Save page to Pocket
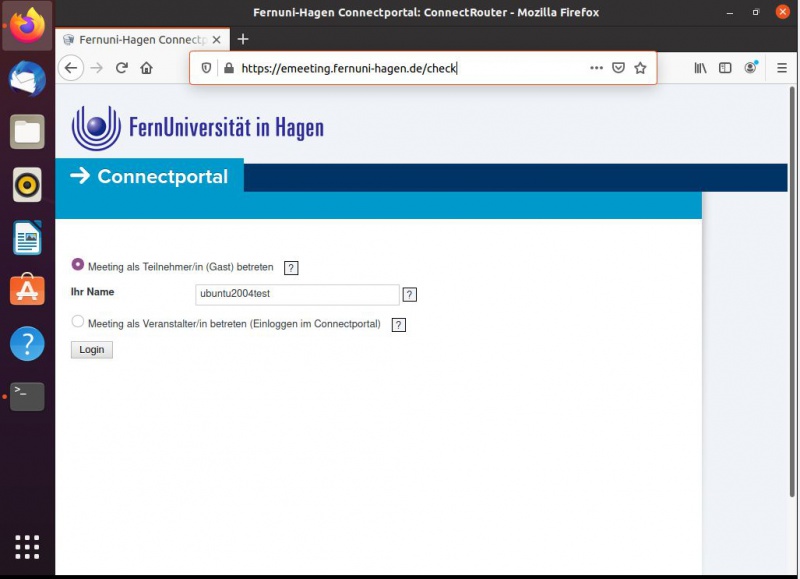800x579 pixels. click(x=618, y=68)
